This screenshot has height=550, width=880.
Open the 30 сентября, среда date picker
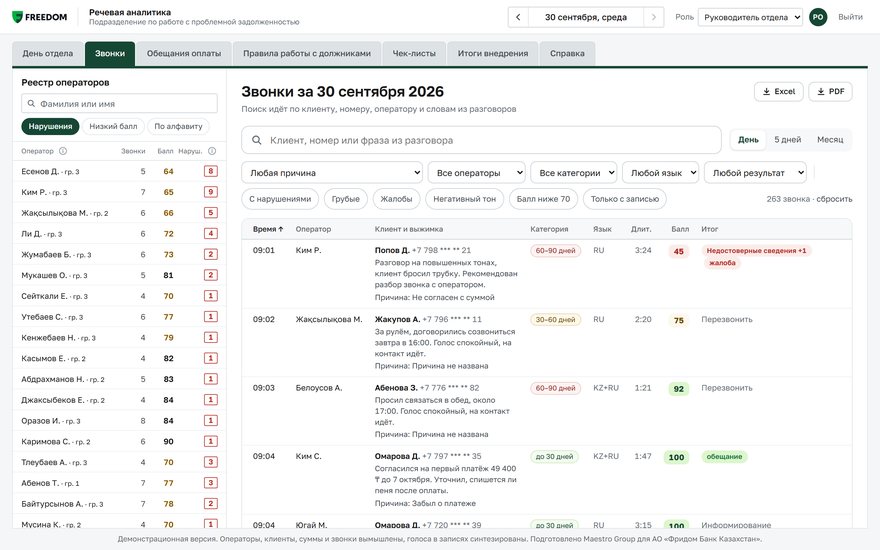(x=586, y=17)
